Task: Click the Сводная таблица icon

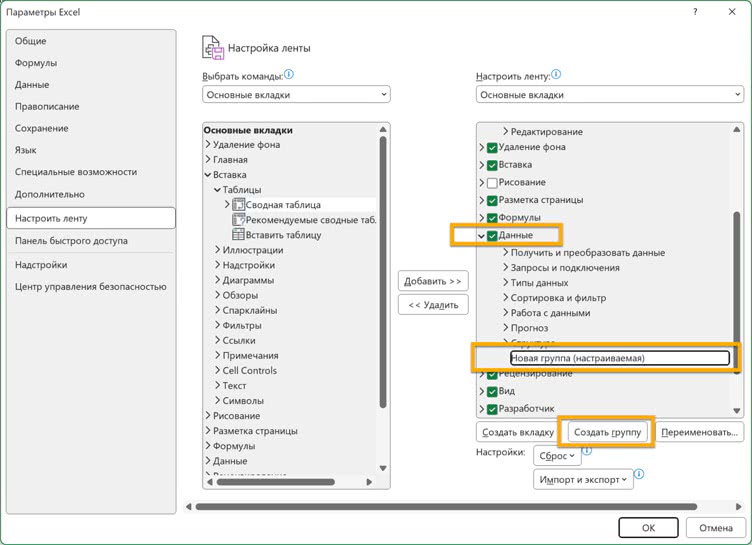Action: pos(238,205)
